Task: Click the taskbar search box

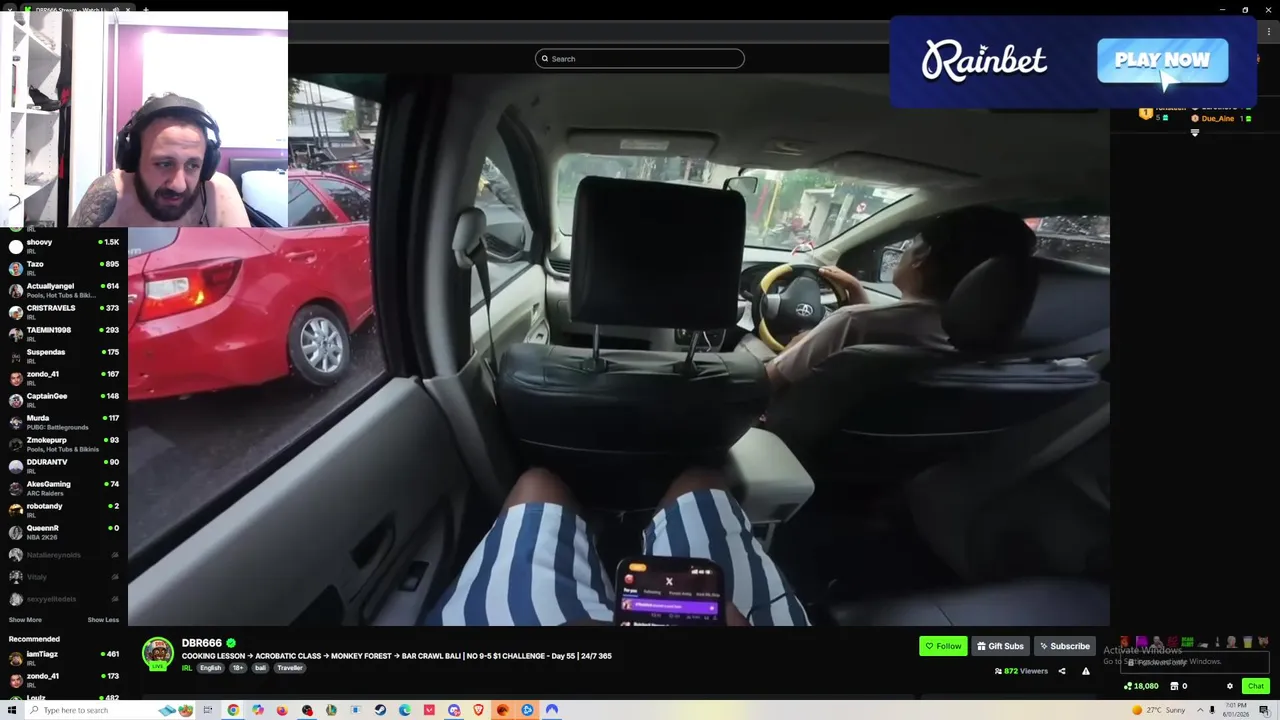Action: click(110, 710)
